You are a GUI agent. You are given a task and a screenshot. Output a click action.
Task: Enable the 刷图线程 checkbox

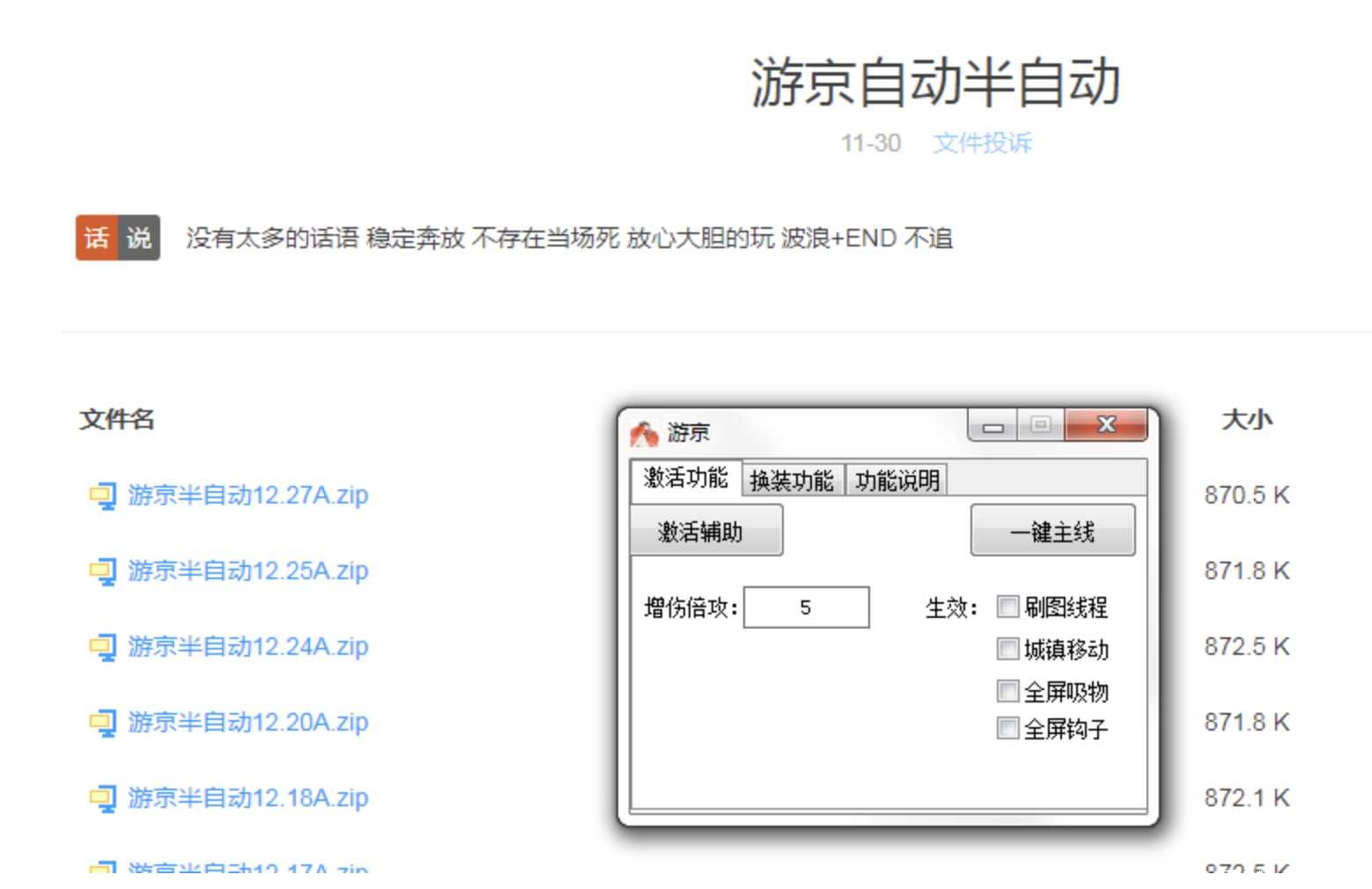(x=1007, y=606)
